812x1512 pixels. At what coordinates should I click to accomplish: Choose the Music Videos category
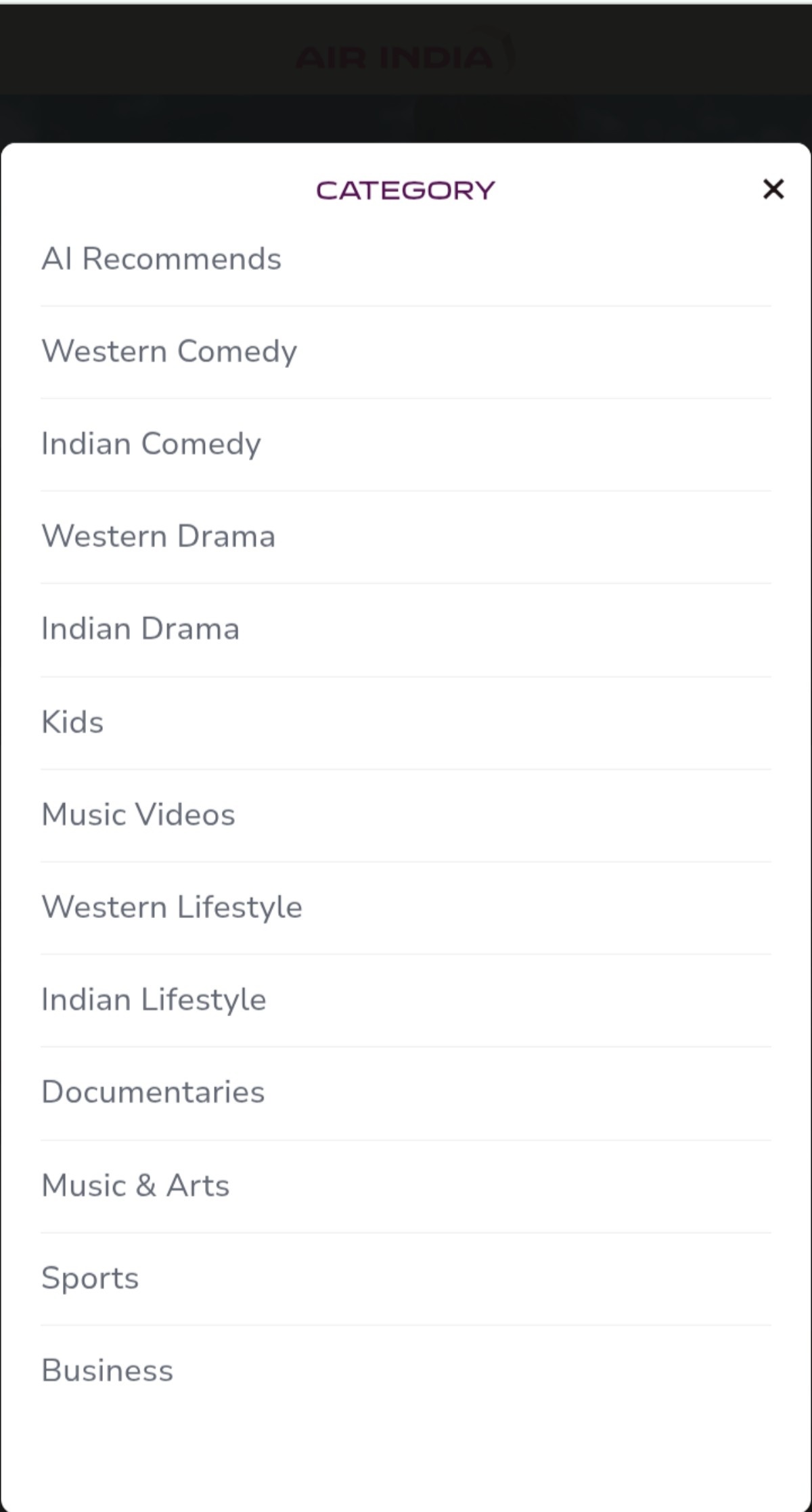tap(138, 815)
